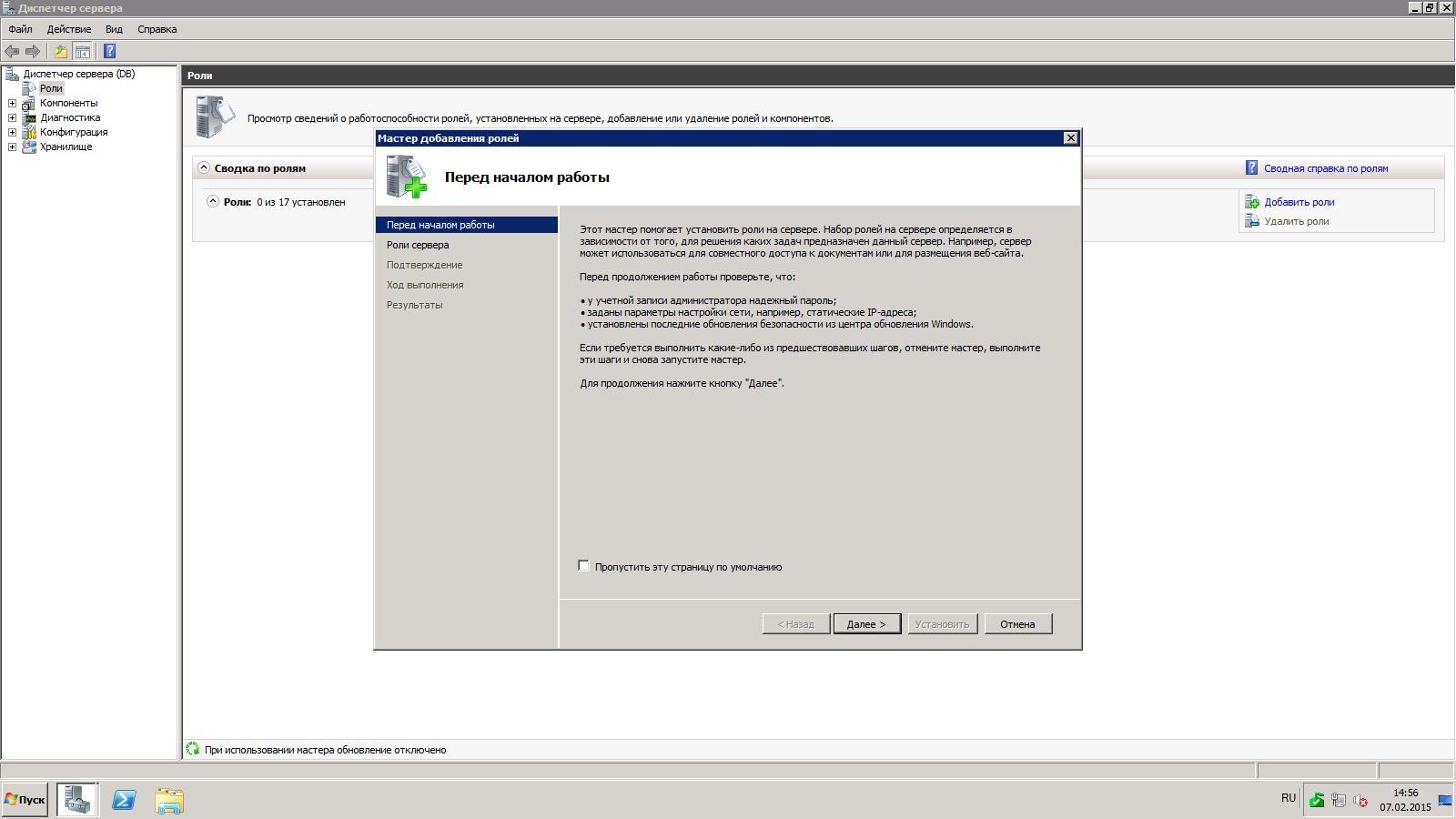Click the Up one level toolbar icon

61,51
